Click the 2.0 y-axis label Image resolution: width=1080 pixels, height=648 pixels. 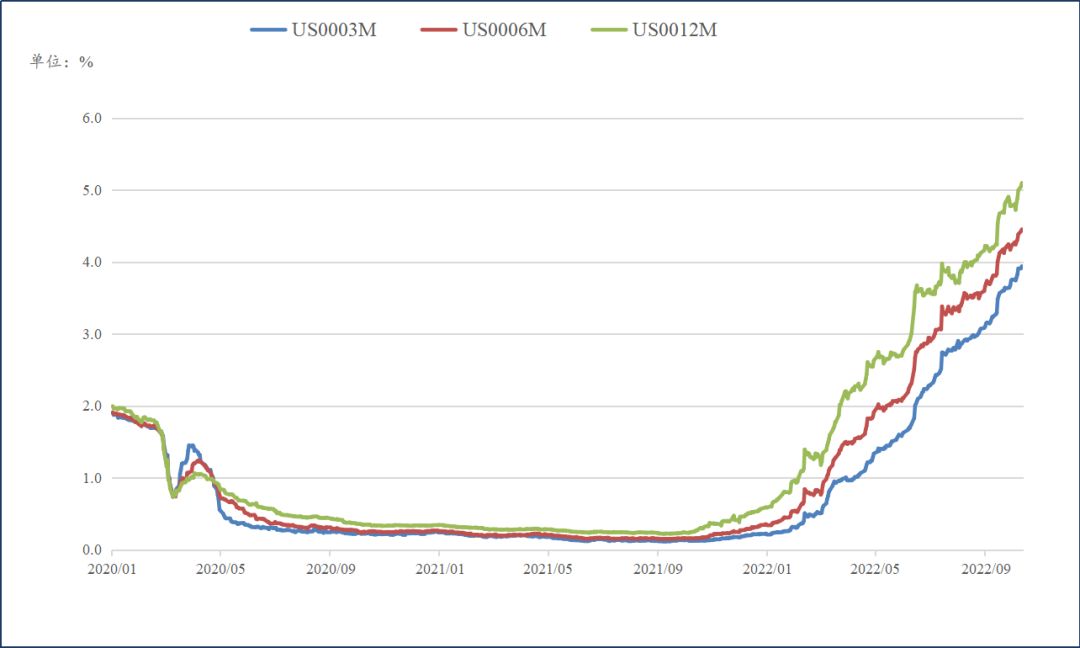click(x=92, y=406)
